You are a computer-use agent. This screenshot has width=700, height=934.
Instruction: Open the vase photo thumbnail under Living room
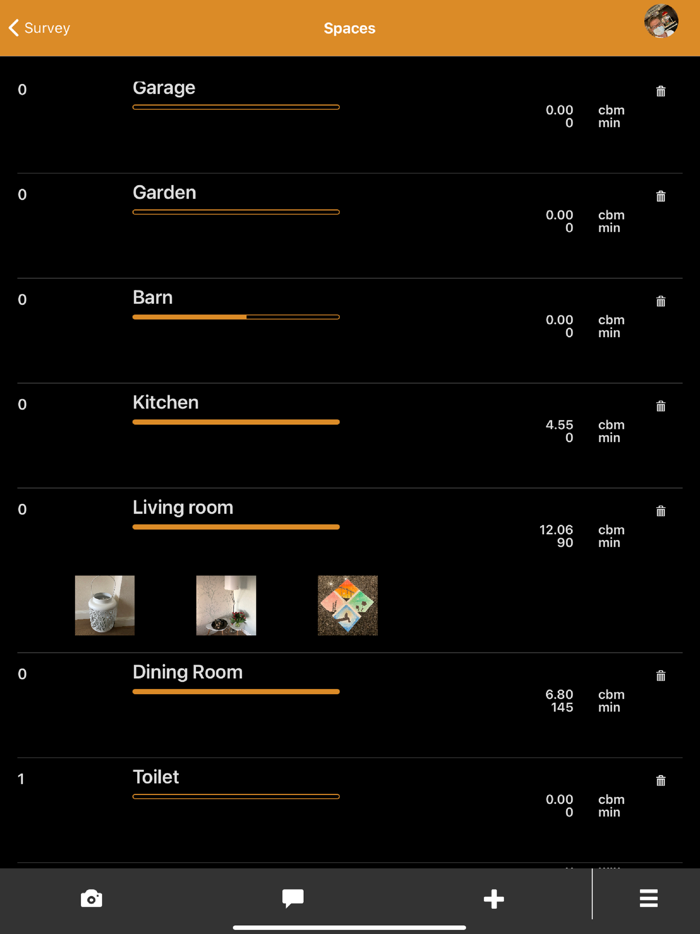coord(104,605)
